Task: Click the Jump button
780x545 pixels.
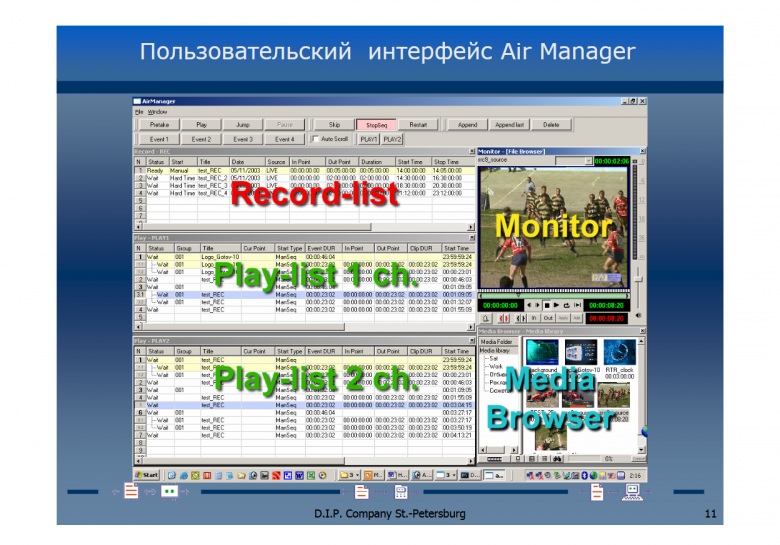Action: coord(243,125)
